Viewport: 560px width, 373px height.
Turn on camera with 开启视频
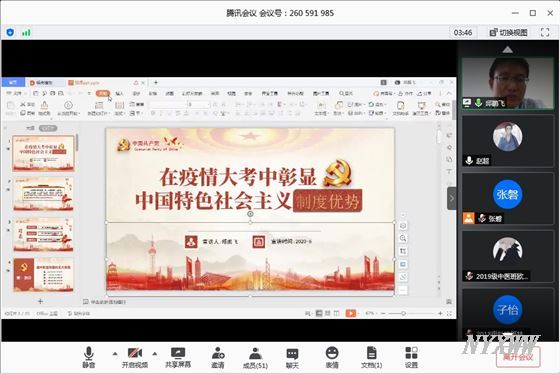point(135,357)
